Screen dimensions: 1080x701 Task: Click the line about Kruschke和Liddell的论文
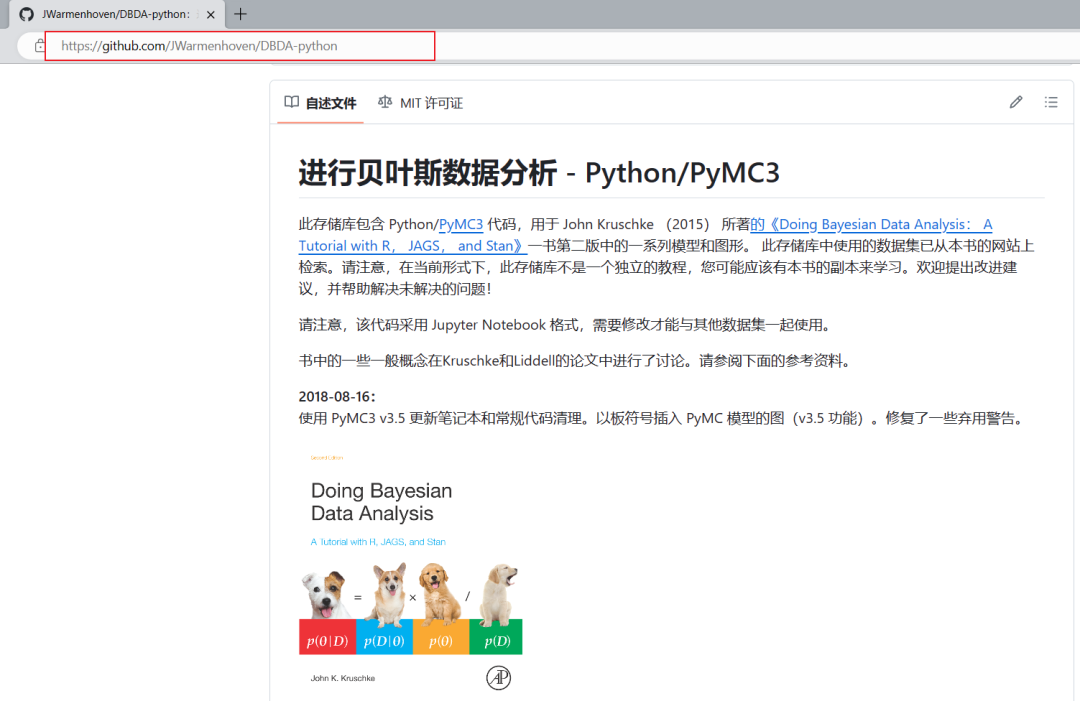[577, 361]
